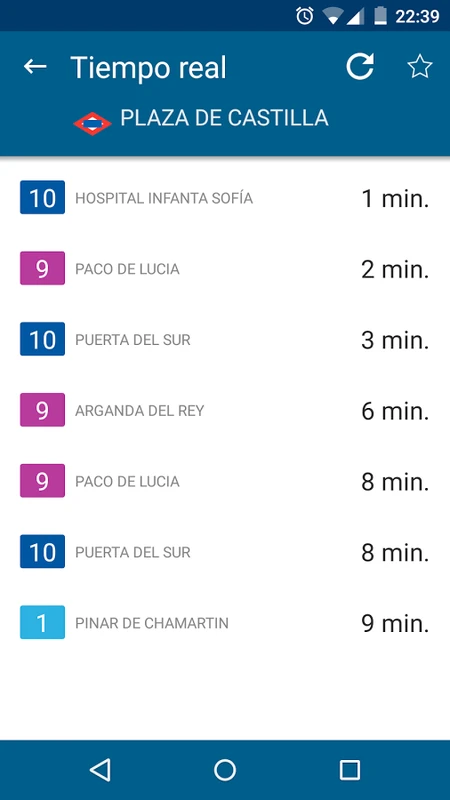Image resolution: width=450 pixels, height=800 pixels.
Task: Tap the PLAZA DE CASTILLA station title
Action: tap(224, 118)
